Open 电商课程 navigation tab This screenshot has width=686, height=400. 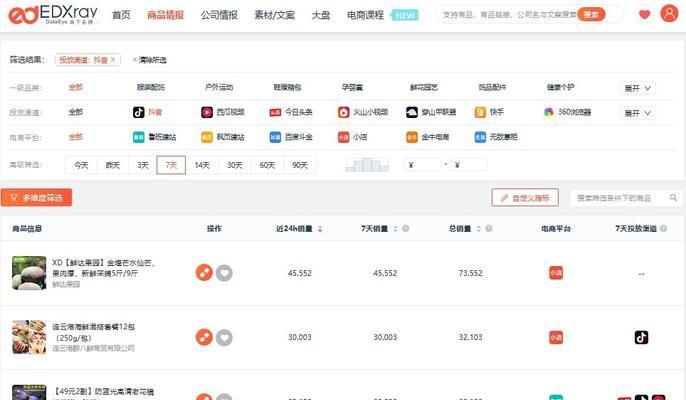(365, 15)
